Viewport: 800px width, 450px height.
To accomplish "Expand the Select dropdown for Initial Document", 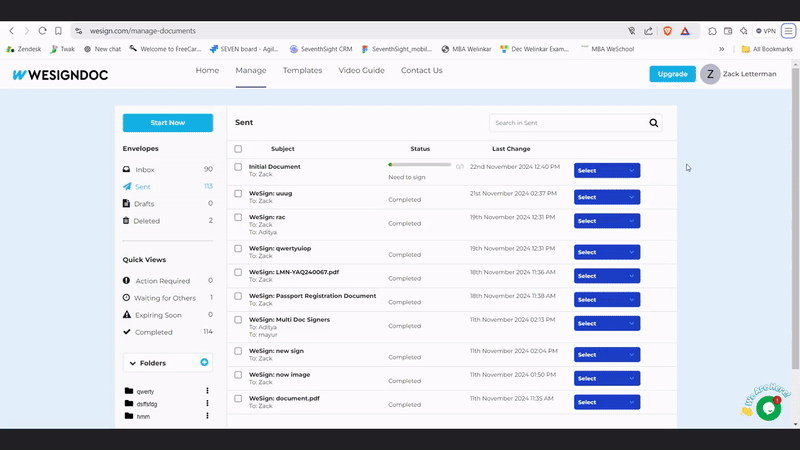I will [x=607, y=170].
